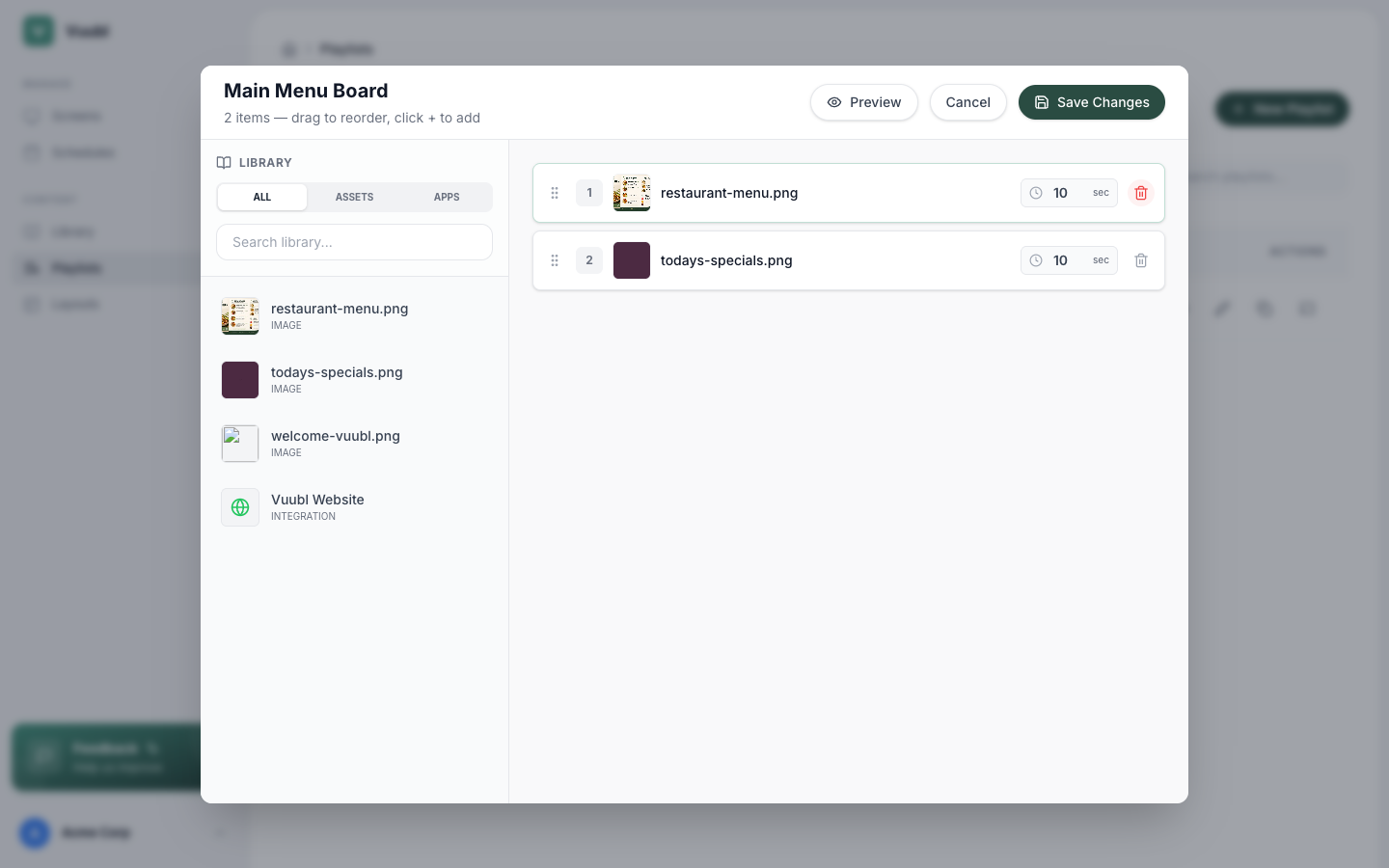Cancel editing the playlist
The image size is (1389, 868).
(x=967, y=102)
